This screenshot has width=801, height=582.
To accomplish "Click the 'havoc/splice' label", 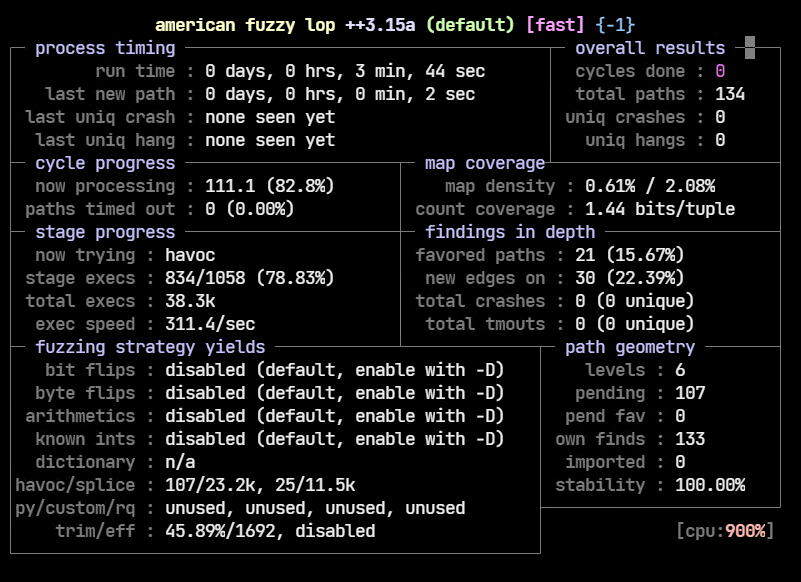I will click(75, 485).
